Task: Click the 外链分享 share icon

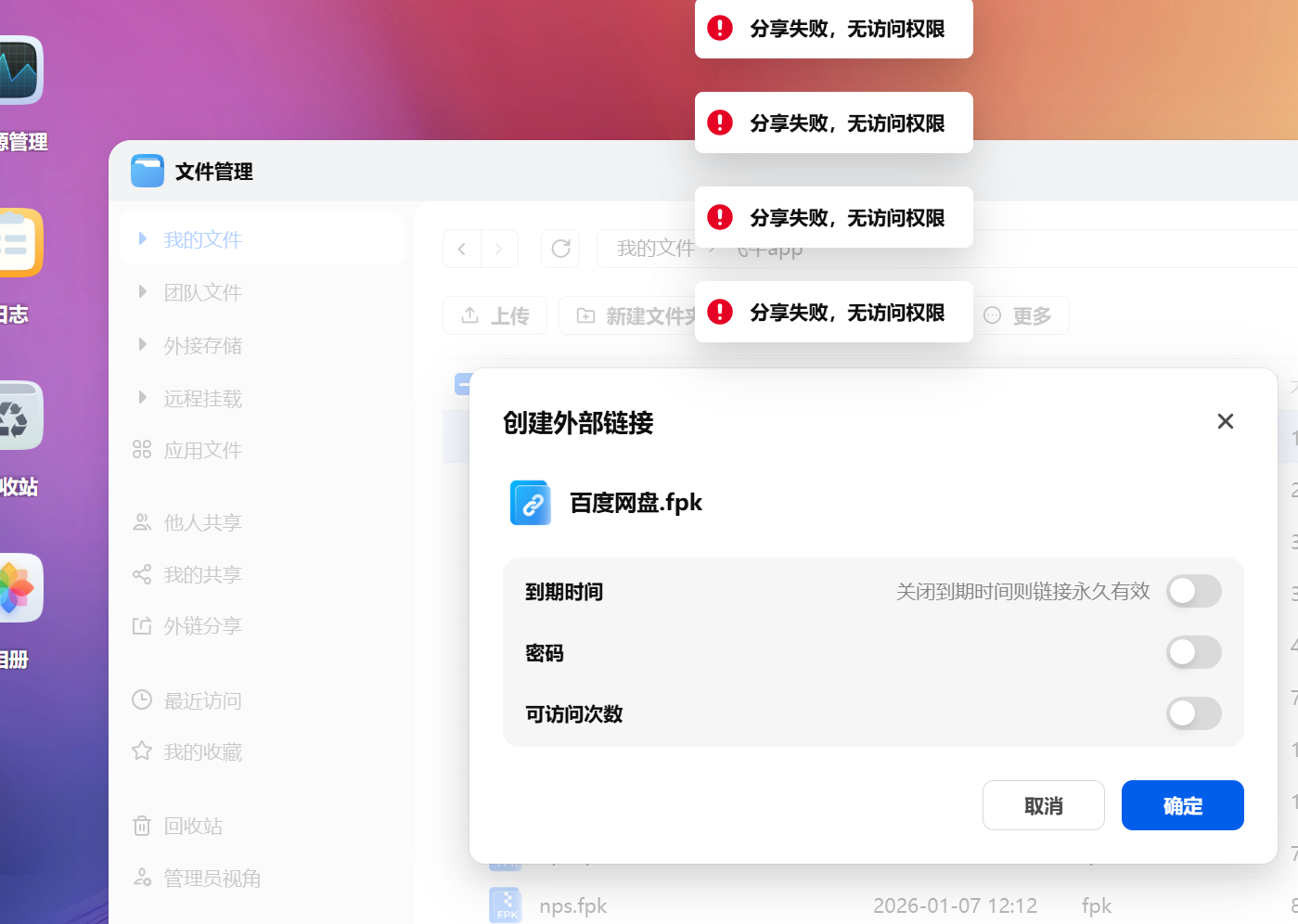Action: (141, 625)
